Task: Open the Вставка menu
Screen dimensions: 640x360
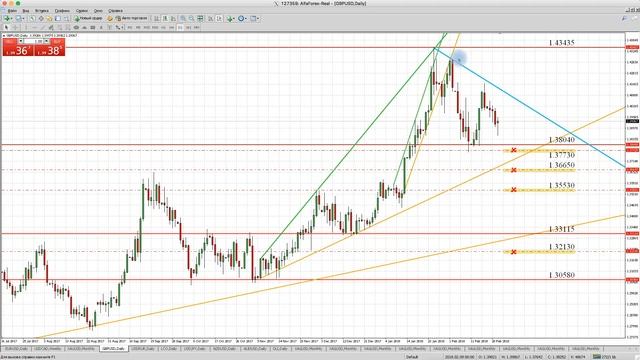Action: click(42, 11)
